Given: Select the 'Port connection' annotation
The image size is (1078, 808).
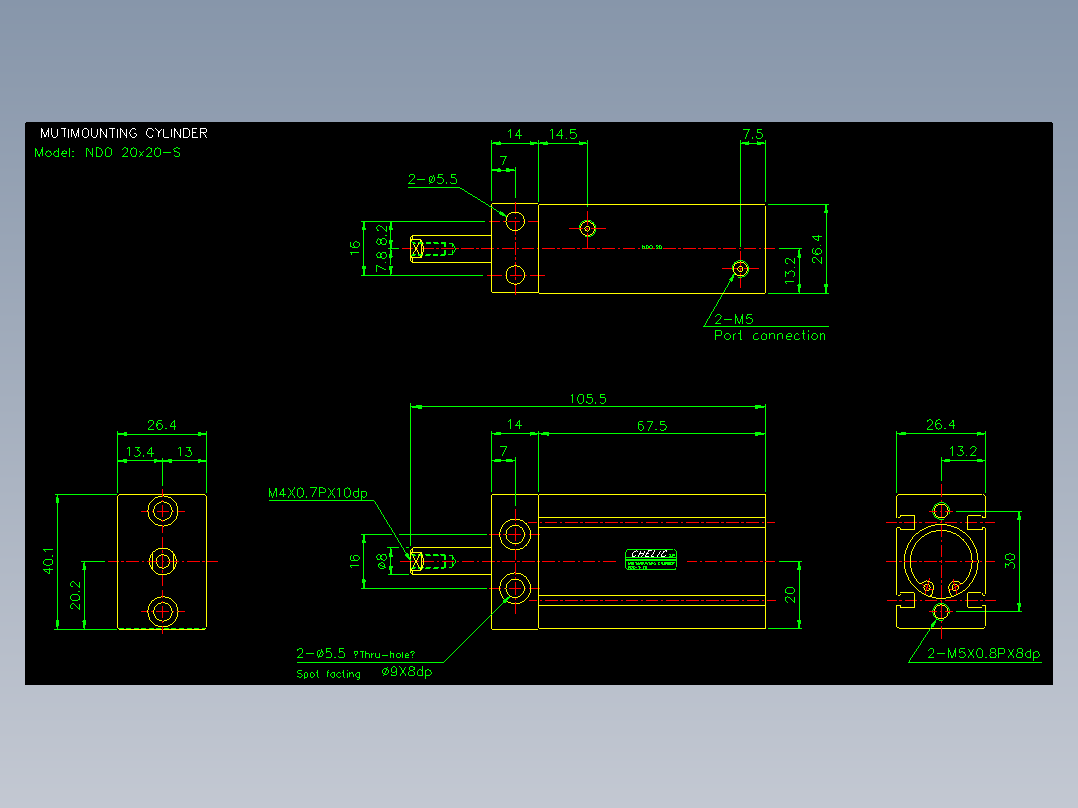Looking at the screenshot, I should (769, 336).
